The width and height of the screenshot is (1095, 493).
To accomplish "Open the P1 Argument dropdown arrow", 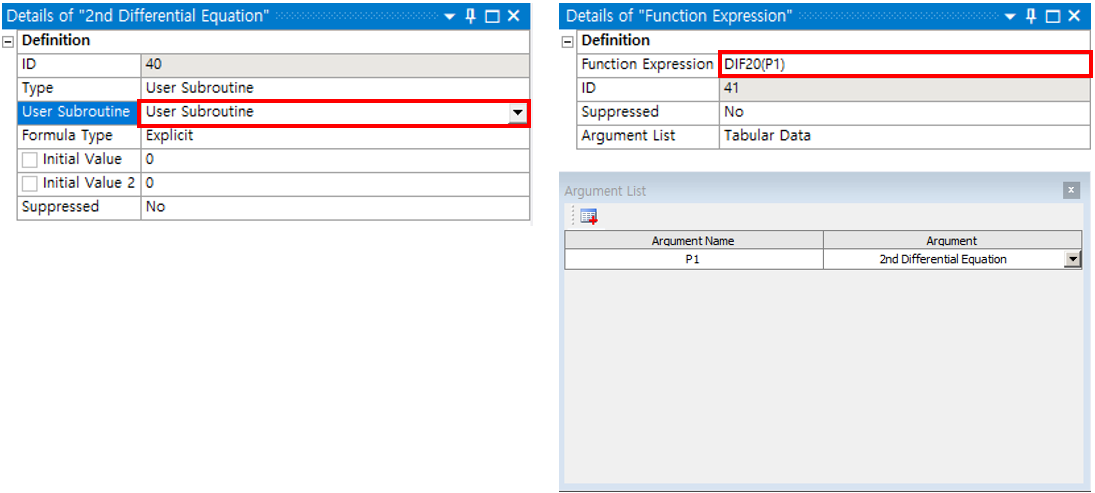I will (1072, 259).
